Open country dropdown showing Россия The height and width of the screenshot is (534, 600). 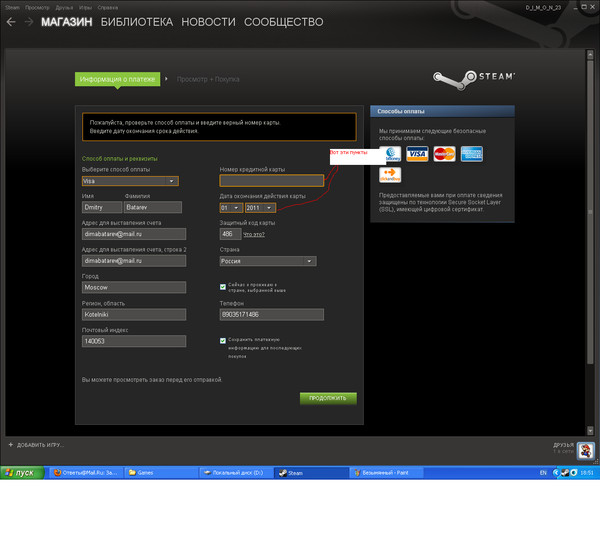[x=268, y=261]
